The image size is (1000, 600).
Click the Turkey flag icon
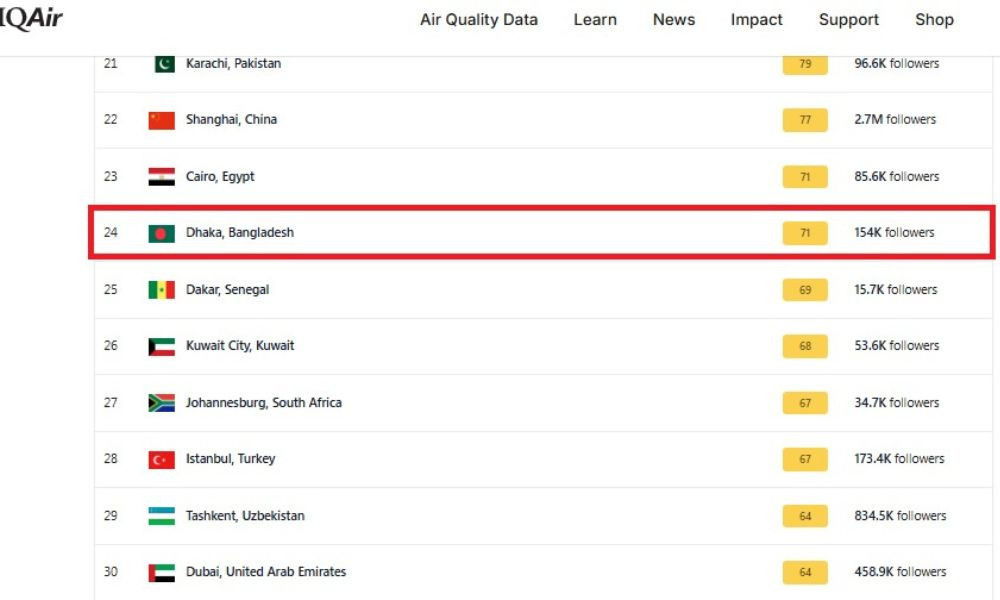click(161, 459)
